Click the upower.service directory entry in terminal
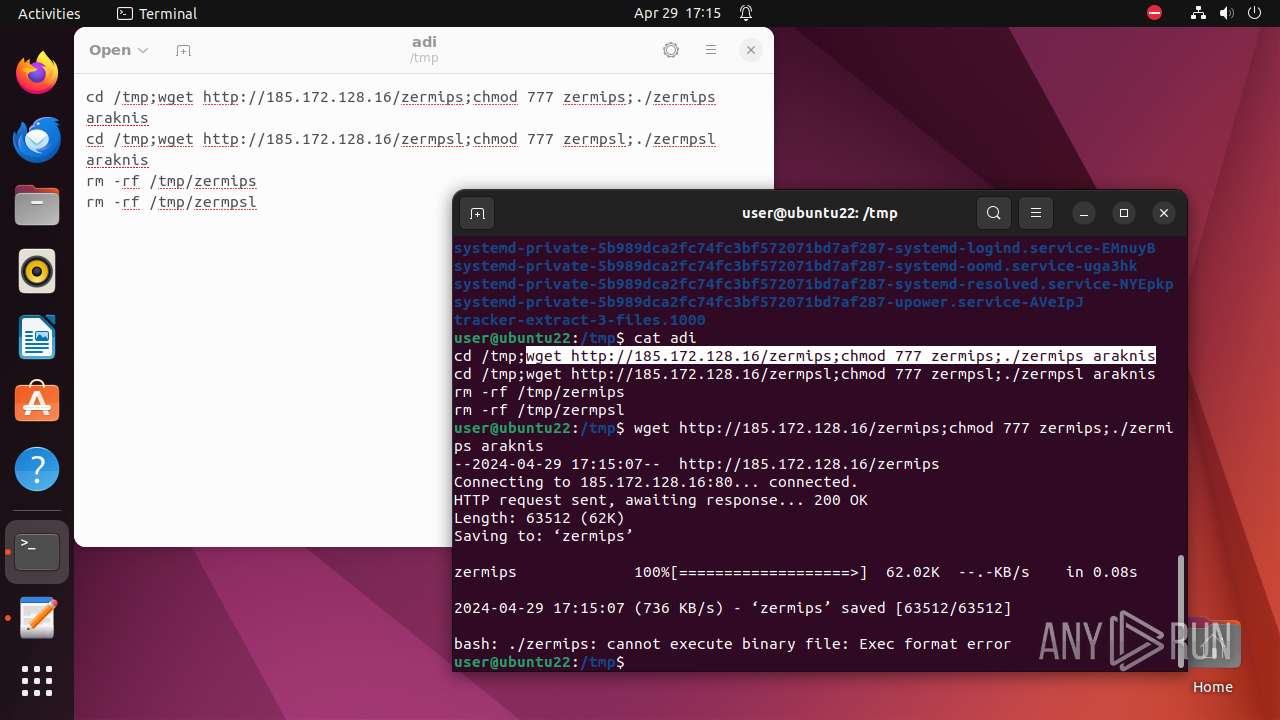 pos(769,302)
